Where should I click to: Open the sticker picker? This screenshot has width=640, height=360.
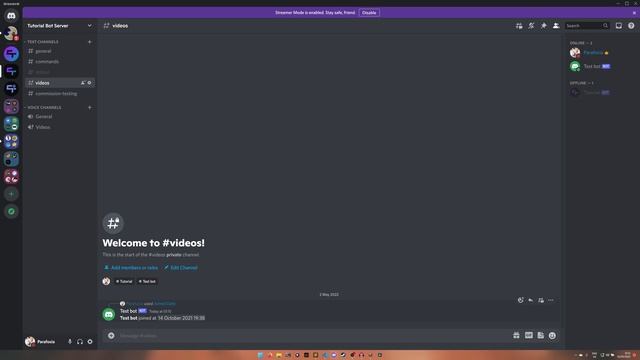pos(540,336)
